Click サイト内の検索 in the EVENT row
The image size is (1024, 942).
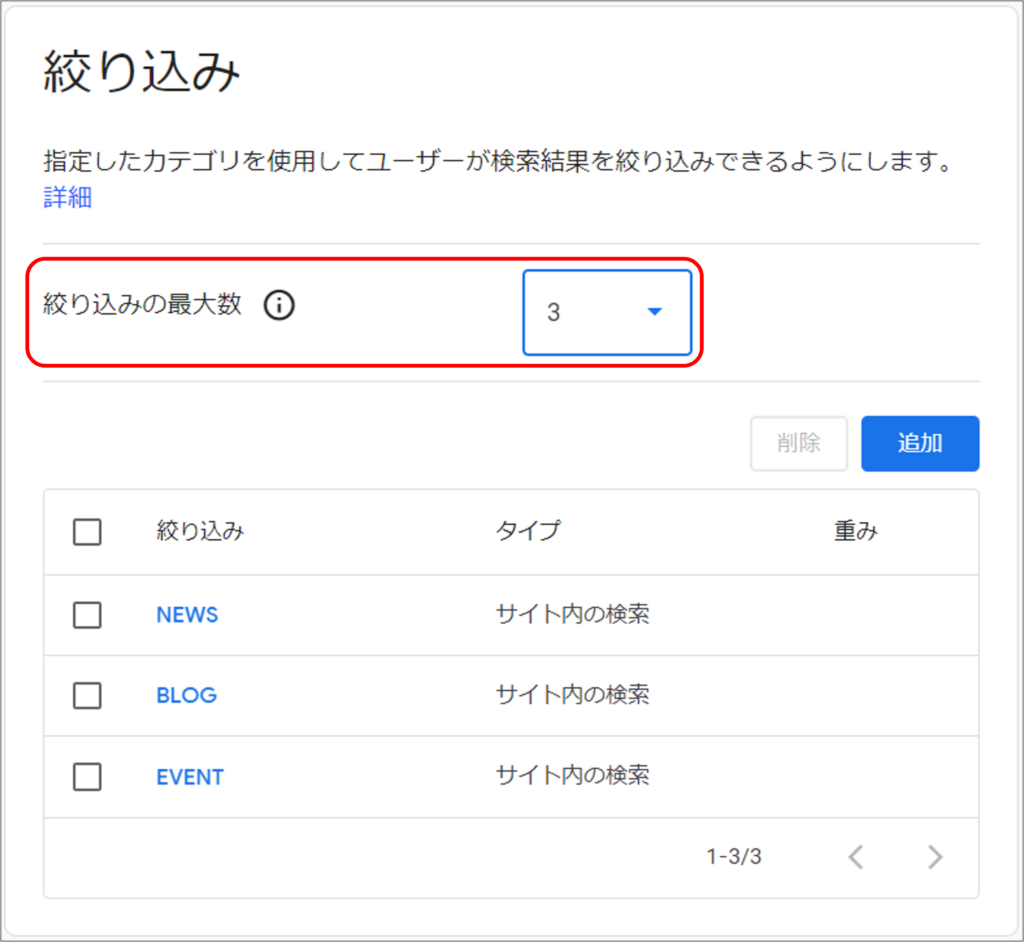[x=572, y=776]
